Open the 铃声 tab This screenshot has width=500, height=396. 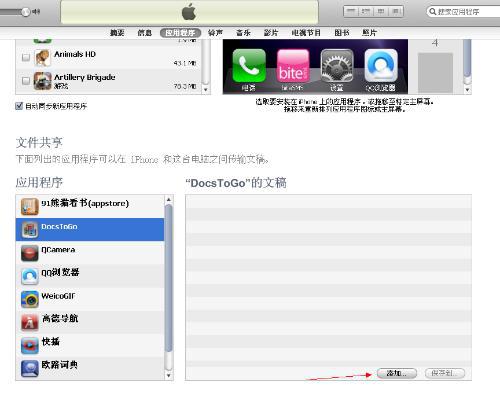pos(215,33)
